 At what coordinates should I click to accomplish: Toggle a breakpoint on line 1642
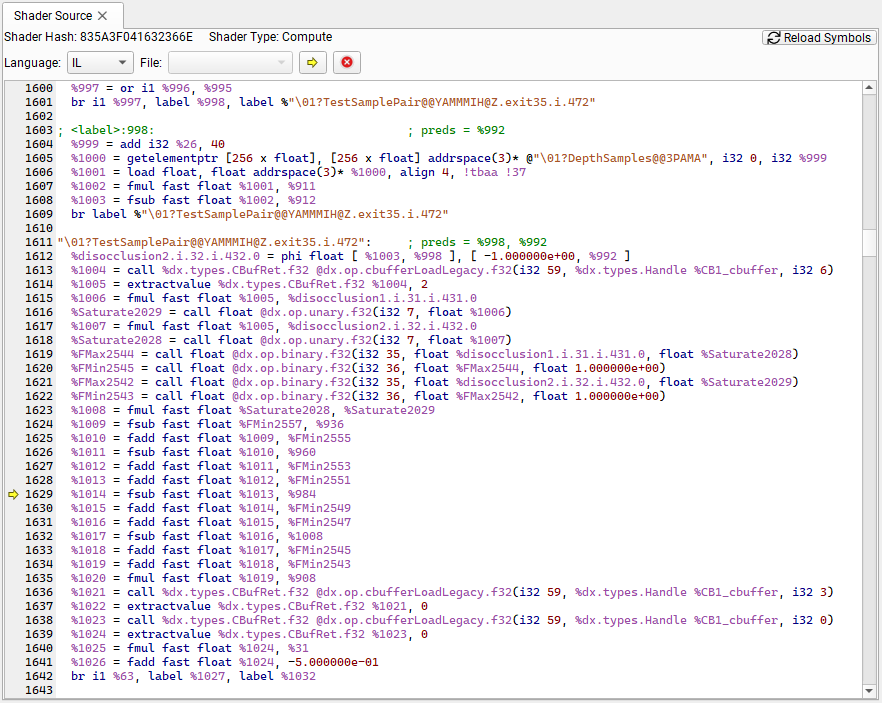tap(14, 676)
